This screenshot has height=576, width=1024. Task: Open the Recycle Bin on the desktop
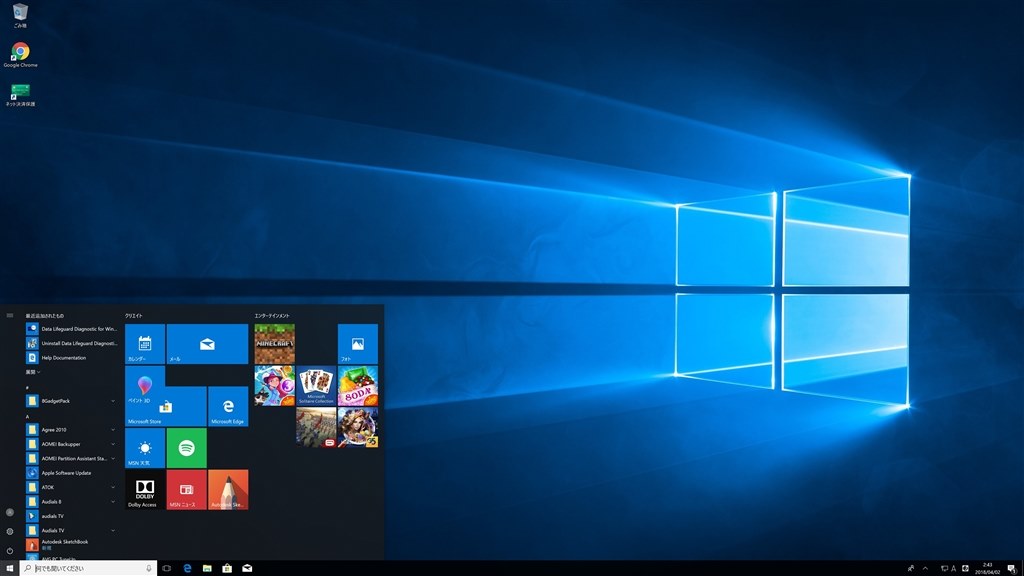click(x=20, y=16)
